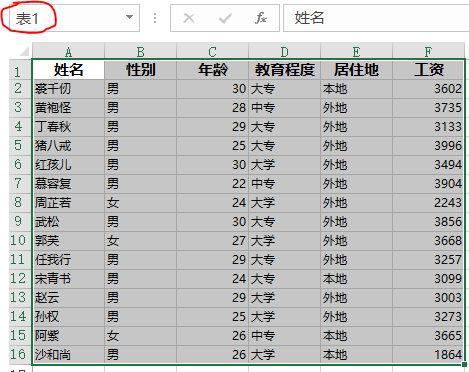Click salary cell 3904

(x=428, y=184)
